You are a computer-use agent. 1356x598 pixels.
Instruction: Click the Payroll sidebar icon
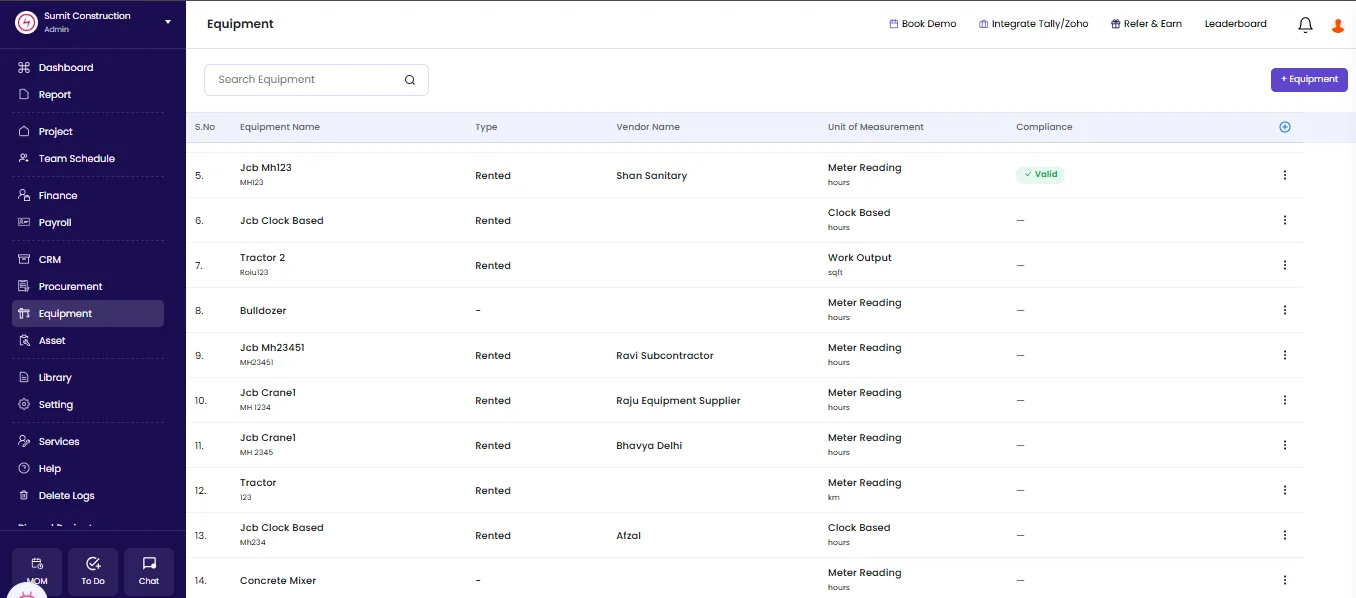[24, 223]
